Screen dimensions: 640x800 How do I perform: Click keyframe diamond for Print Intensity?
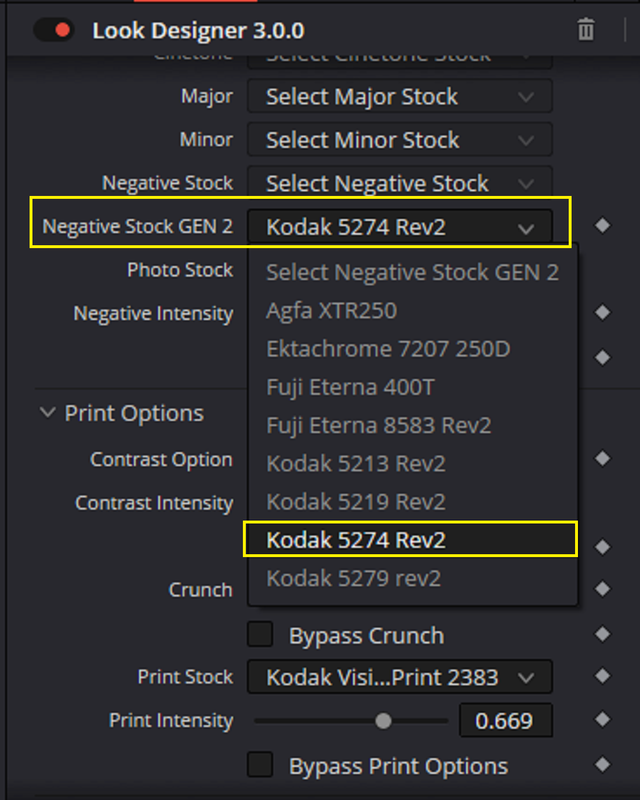pyautogui.click(x=603, y=719)
